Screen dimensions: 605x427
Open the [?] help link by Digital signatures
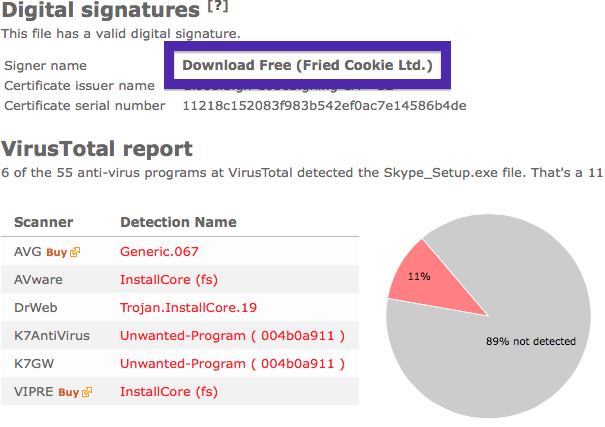218,7
